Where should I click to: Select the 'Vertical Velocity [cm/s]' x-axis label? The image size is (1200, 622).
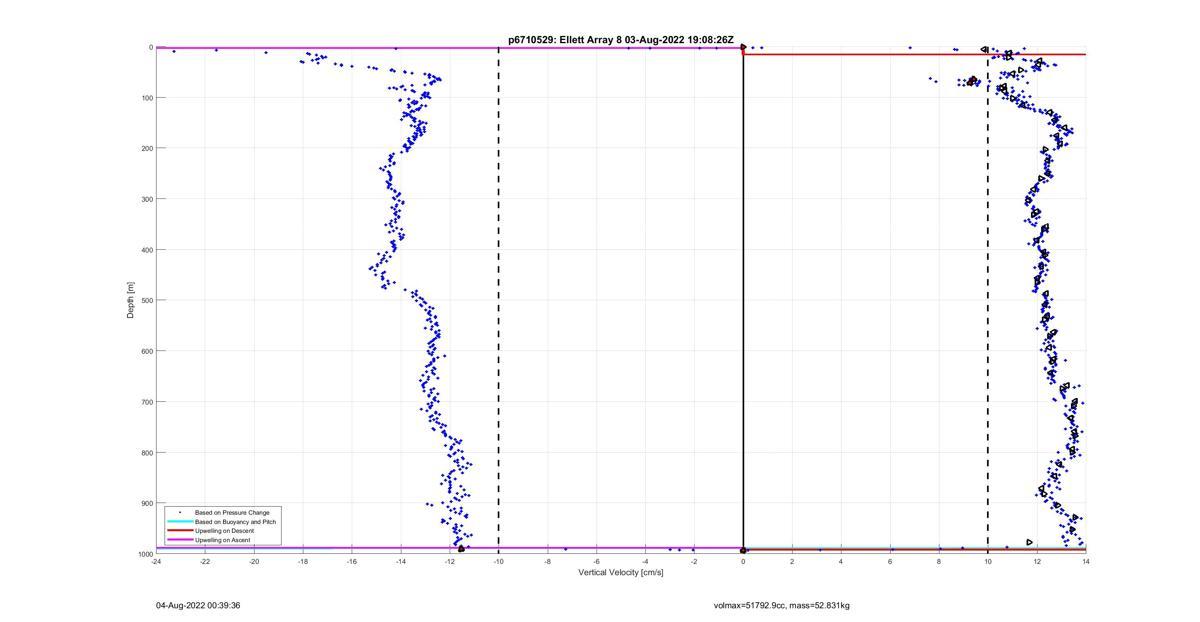coord(620,573)
